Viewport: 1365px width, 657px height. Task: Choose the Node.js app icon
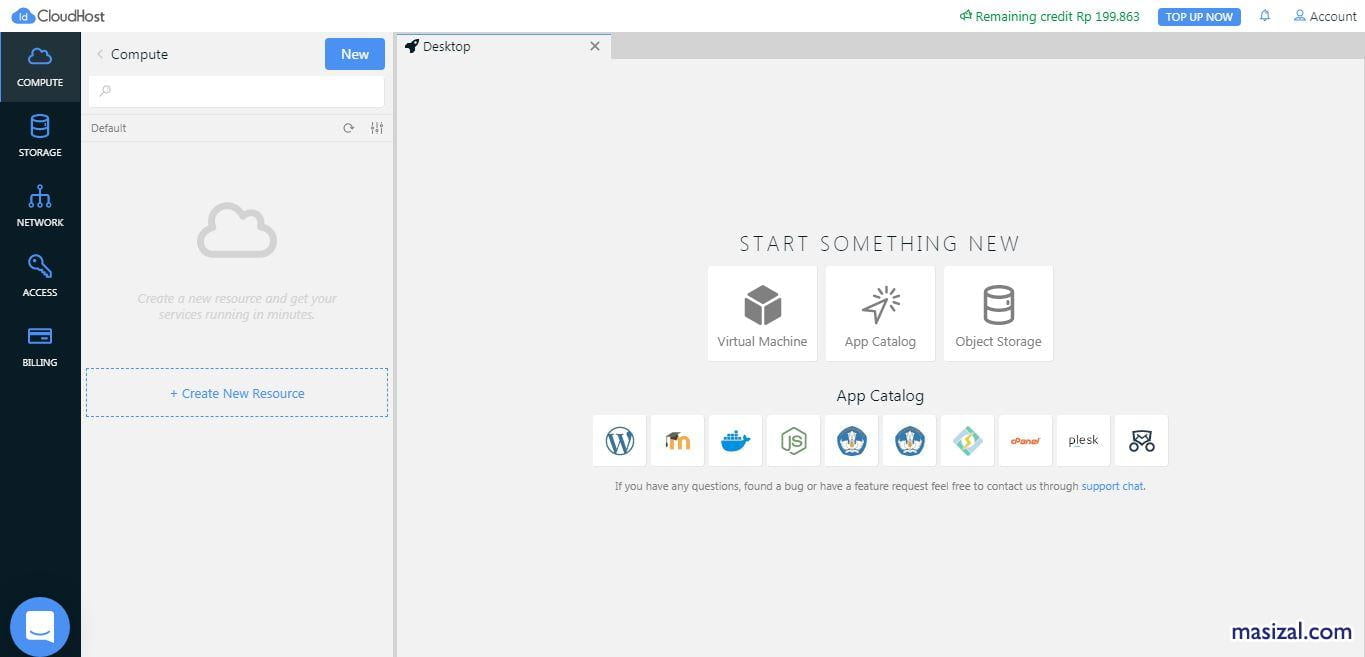coord(793,440)
